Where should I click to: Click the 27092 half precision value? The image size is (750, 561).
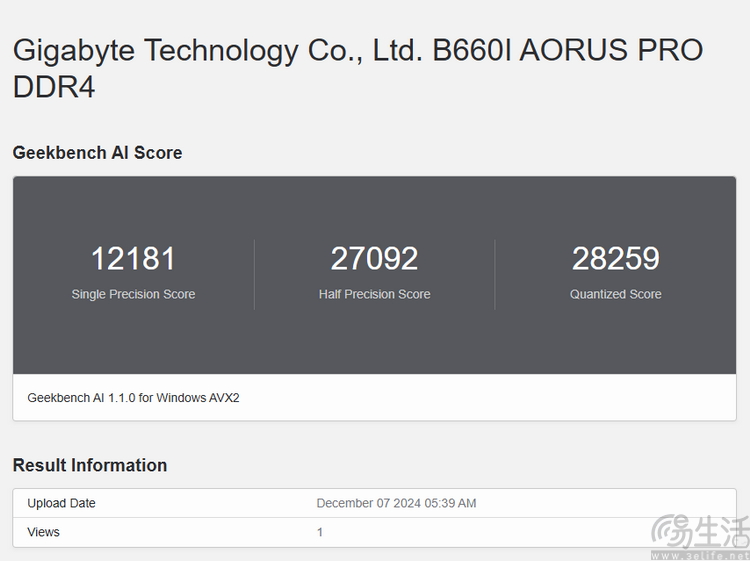375,258
